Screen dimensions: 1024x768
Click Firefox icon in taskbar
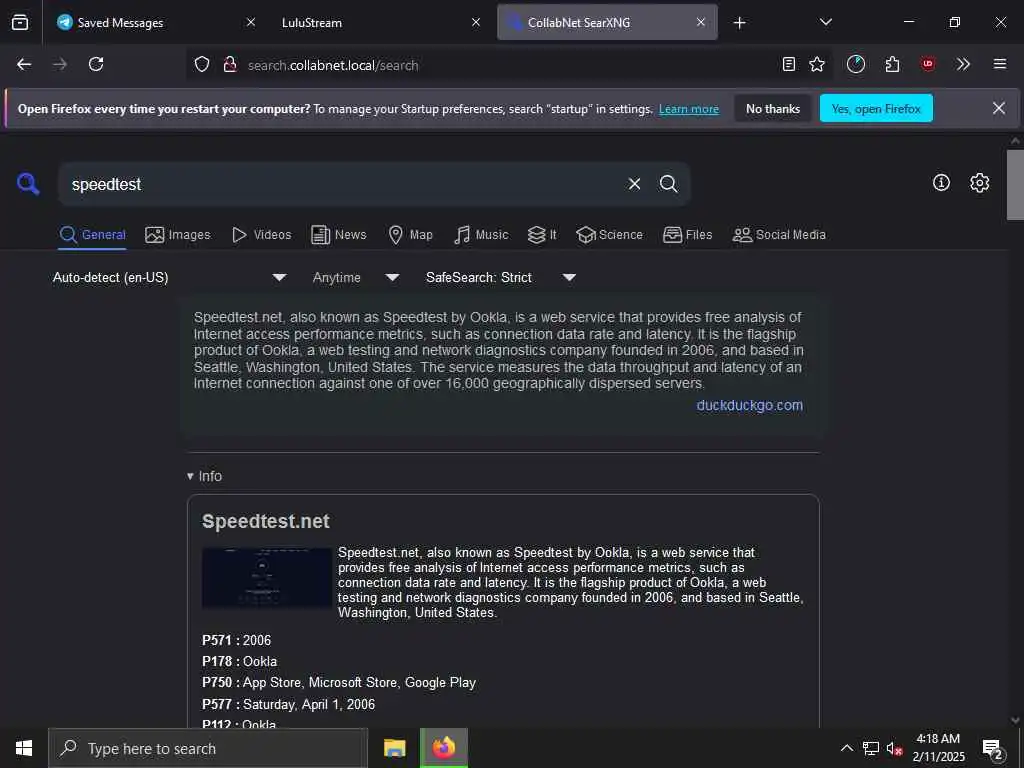(x=443, y=748)
